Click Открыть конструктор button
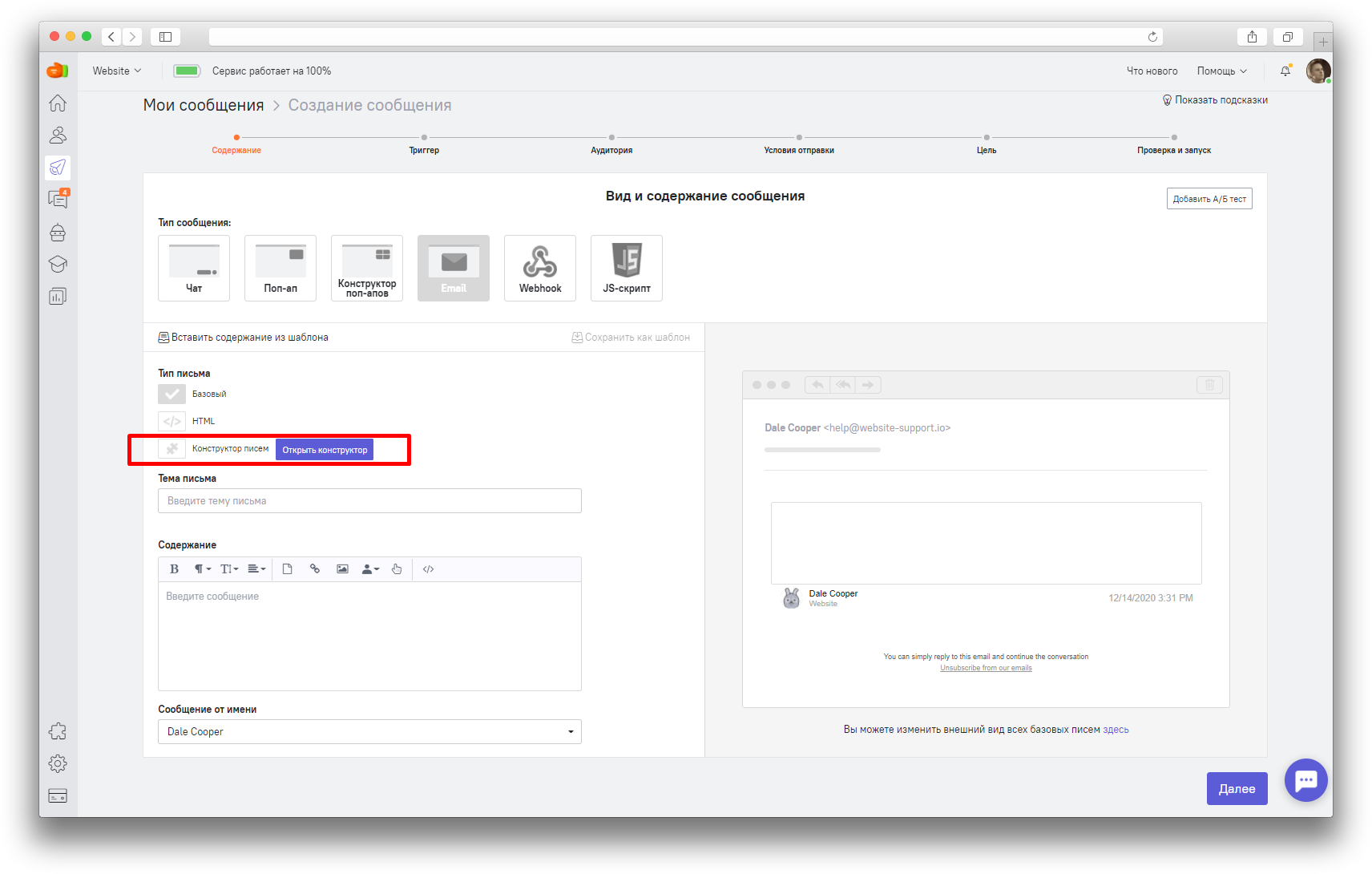The width and height of the screenshot is (1372, 874). click(325, 450)
